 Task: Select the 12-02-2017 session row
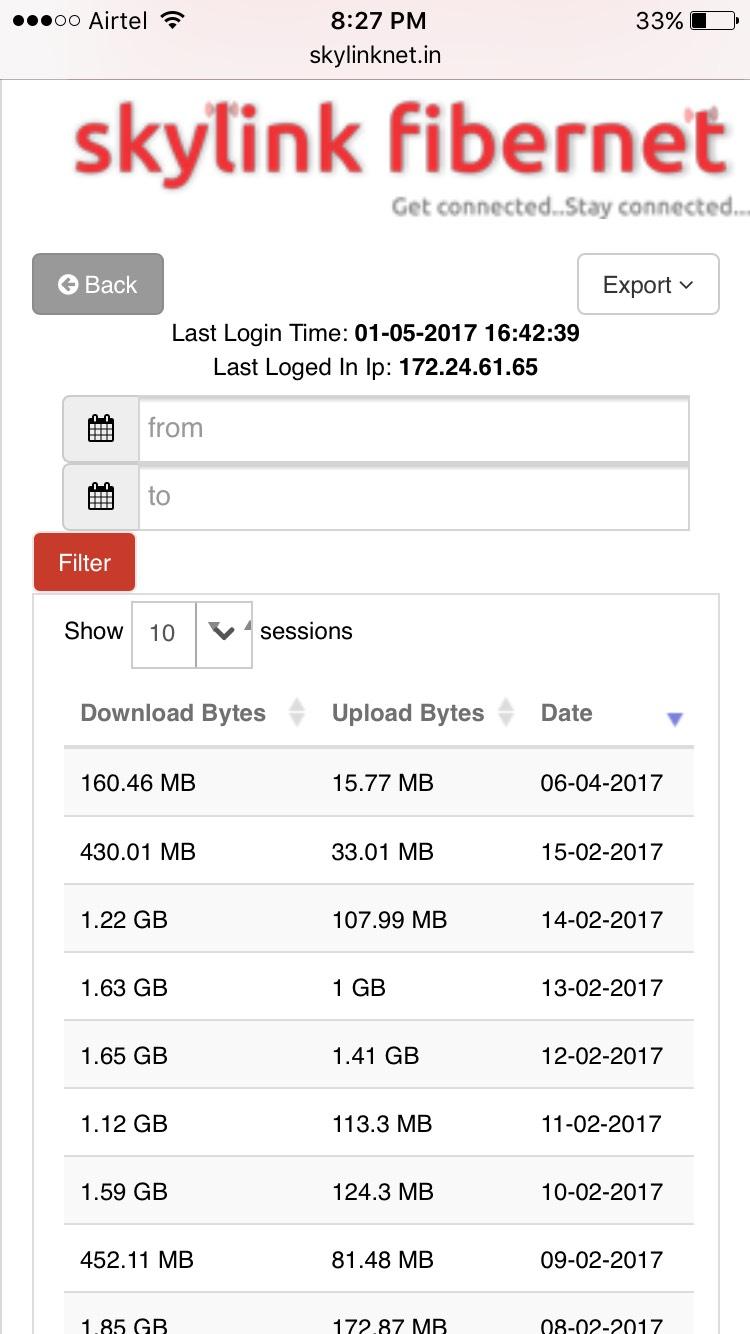click(378, 1055)
